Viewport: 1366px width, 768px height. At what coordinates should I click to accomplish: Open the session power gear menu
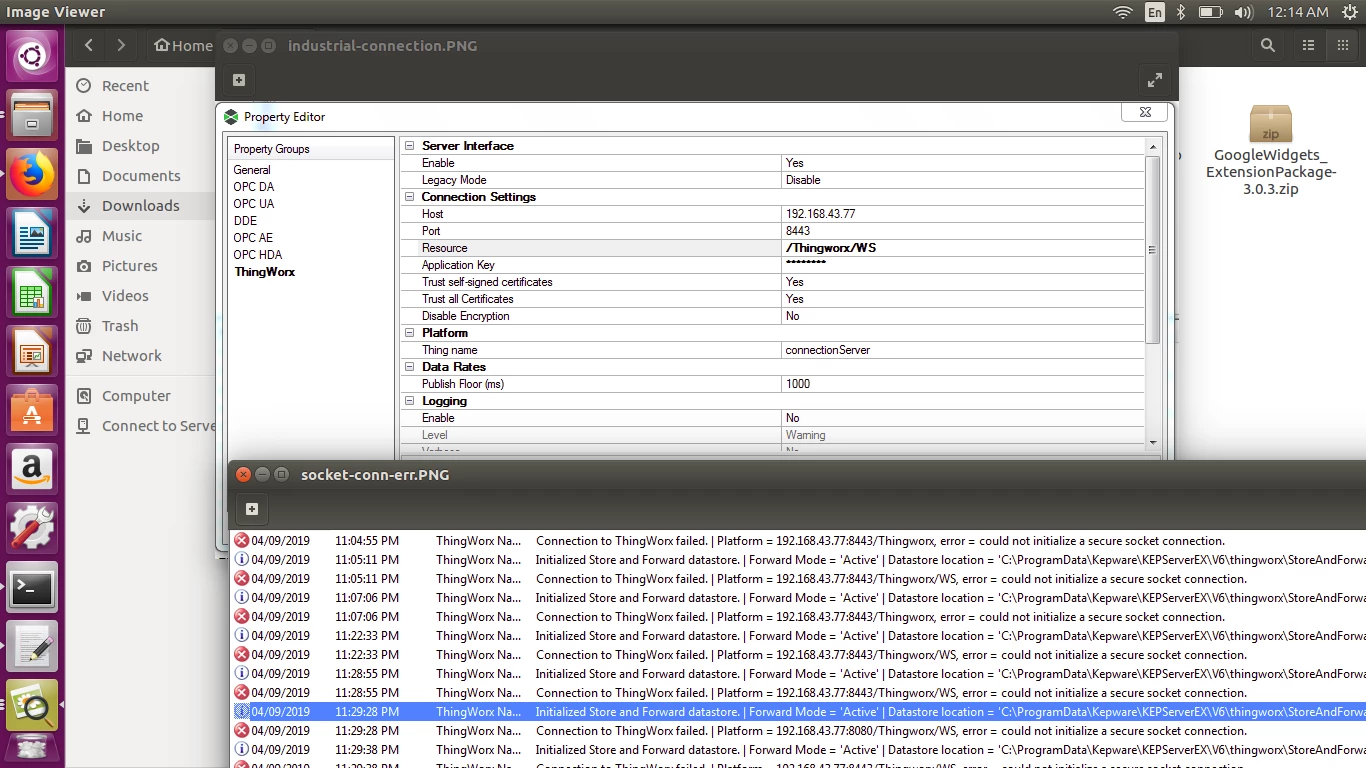click(1350, 12)
